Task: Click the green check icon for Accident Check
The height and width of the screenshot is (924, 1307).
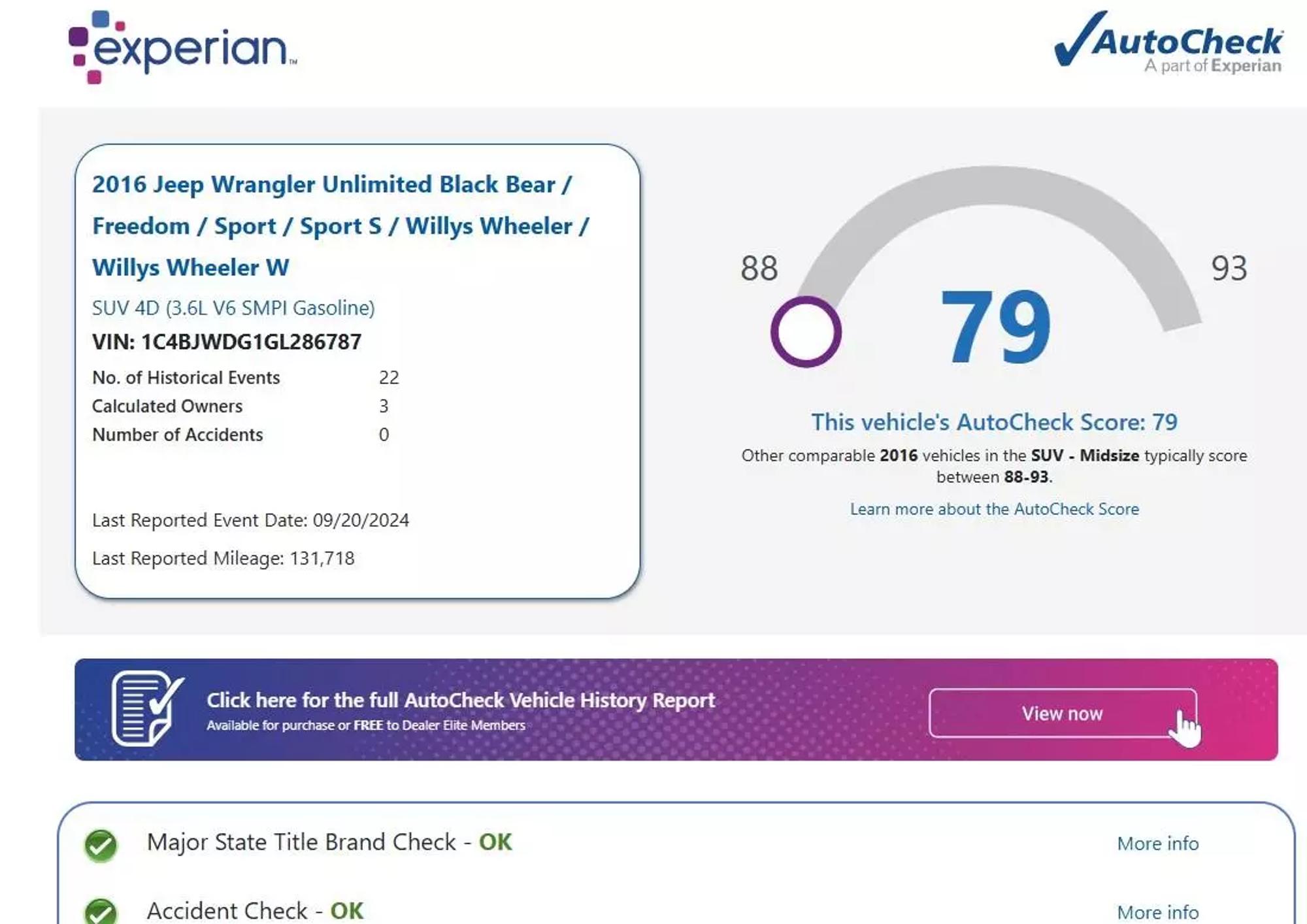Action: click(101, 912)
